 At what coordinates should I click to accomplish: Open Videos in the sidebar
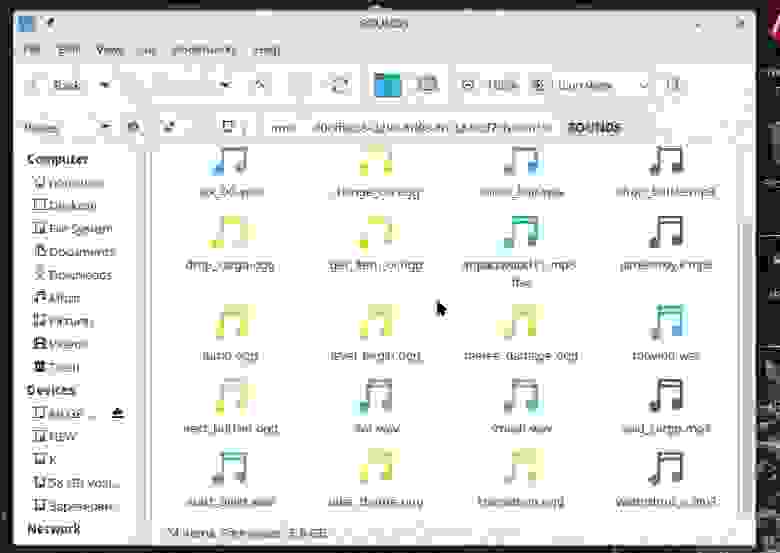pyautogui.click(x=61, y=344)
